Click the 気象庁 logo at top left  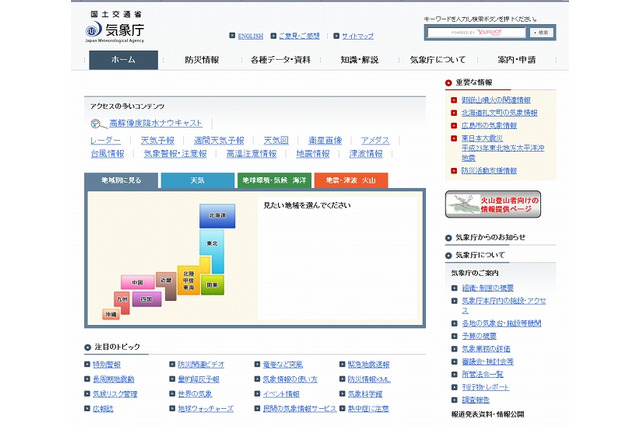[x=115, y=27]
